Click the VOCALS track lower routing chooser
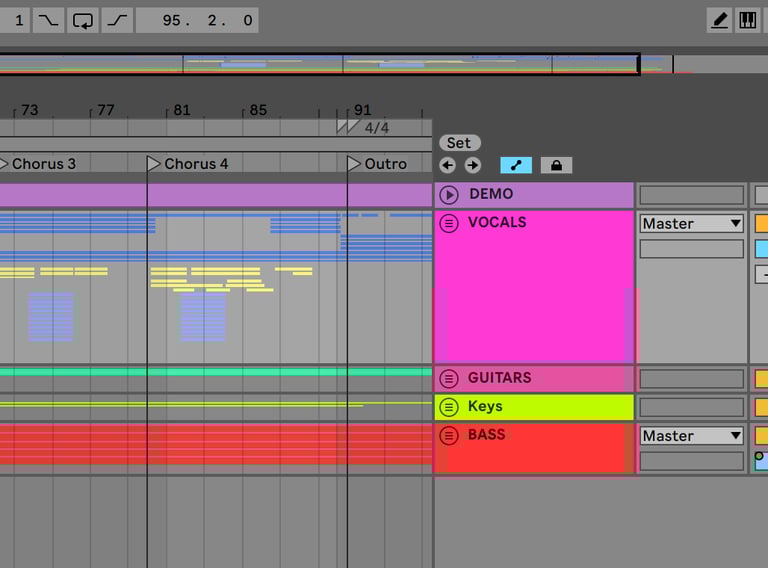Screen dimensions: 768x568 click(692, 249)
